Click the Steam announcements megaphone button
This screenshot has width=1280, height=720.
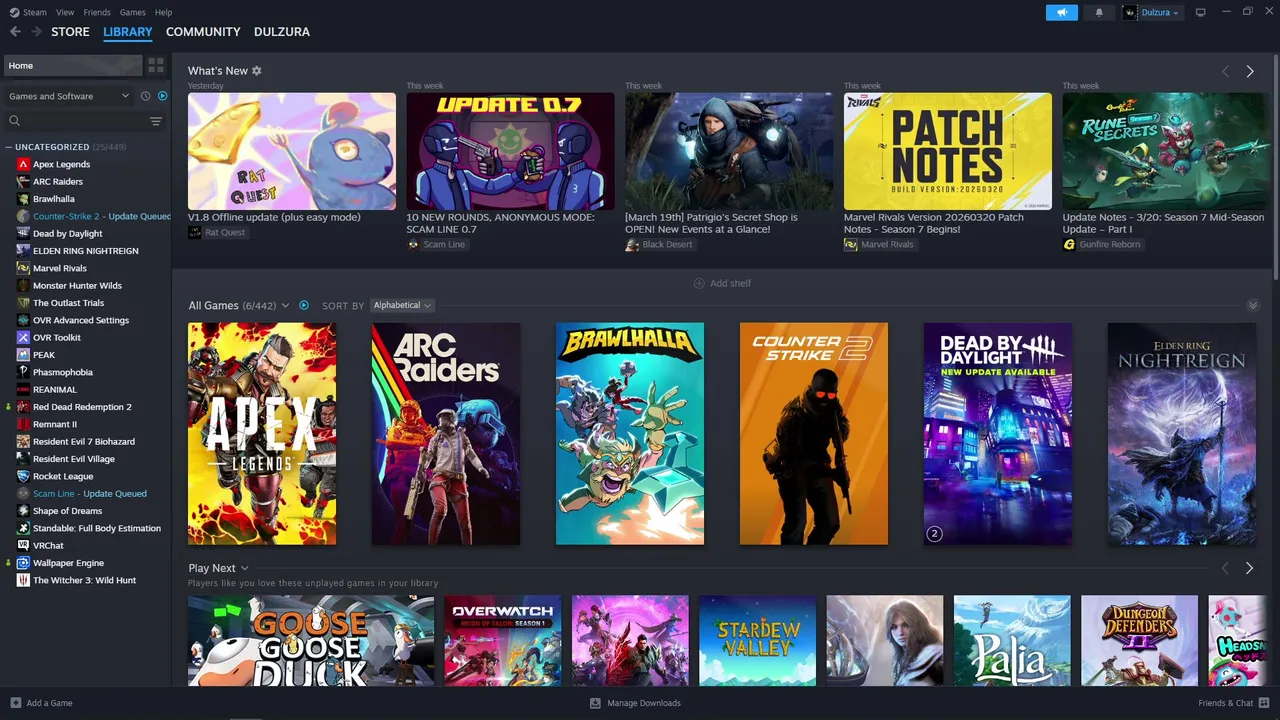pos(1062,12)
